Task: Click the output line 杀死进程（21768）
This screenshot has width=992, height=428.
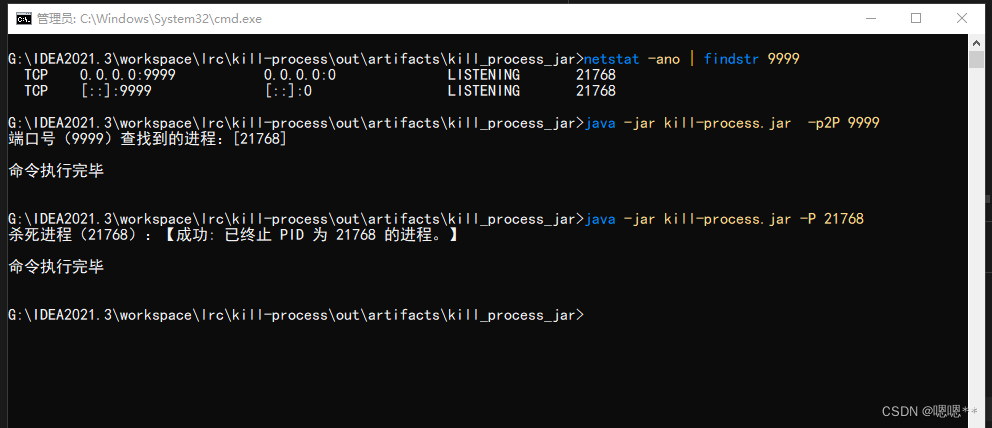Action: [x=233, y=235]
